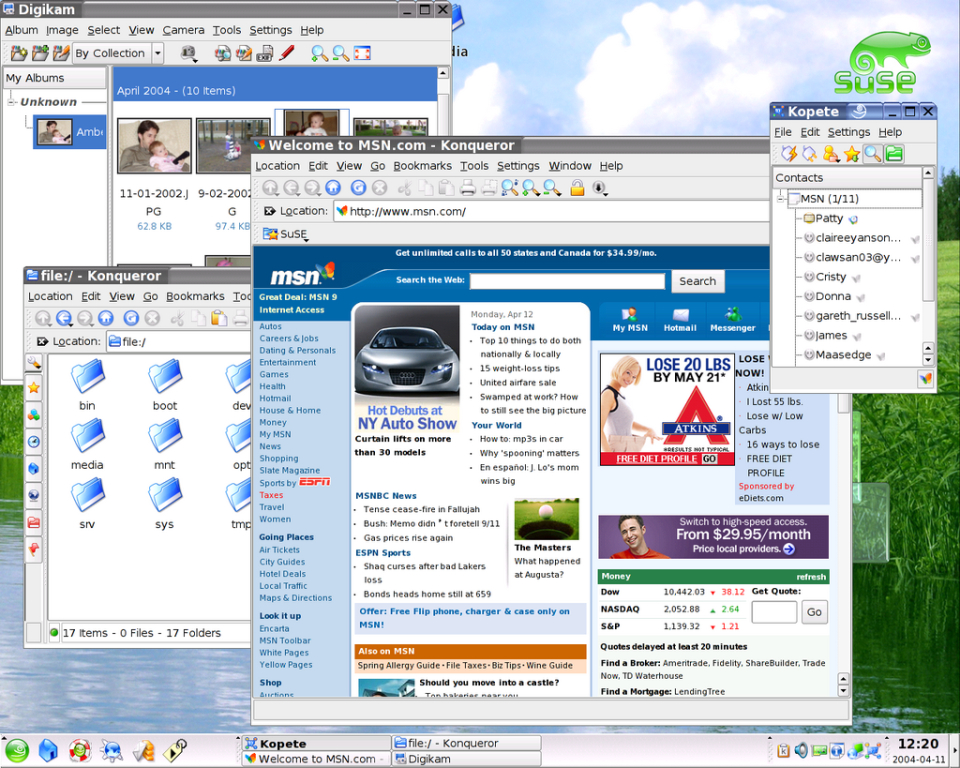Click the red pen icon in Digikam toolbar
The width and height of the screenshot is (960, 768).
(x=287, y=53)
